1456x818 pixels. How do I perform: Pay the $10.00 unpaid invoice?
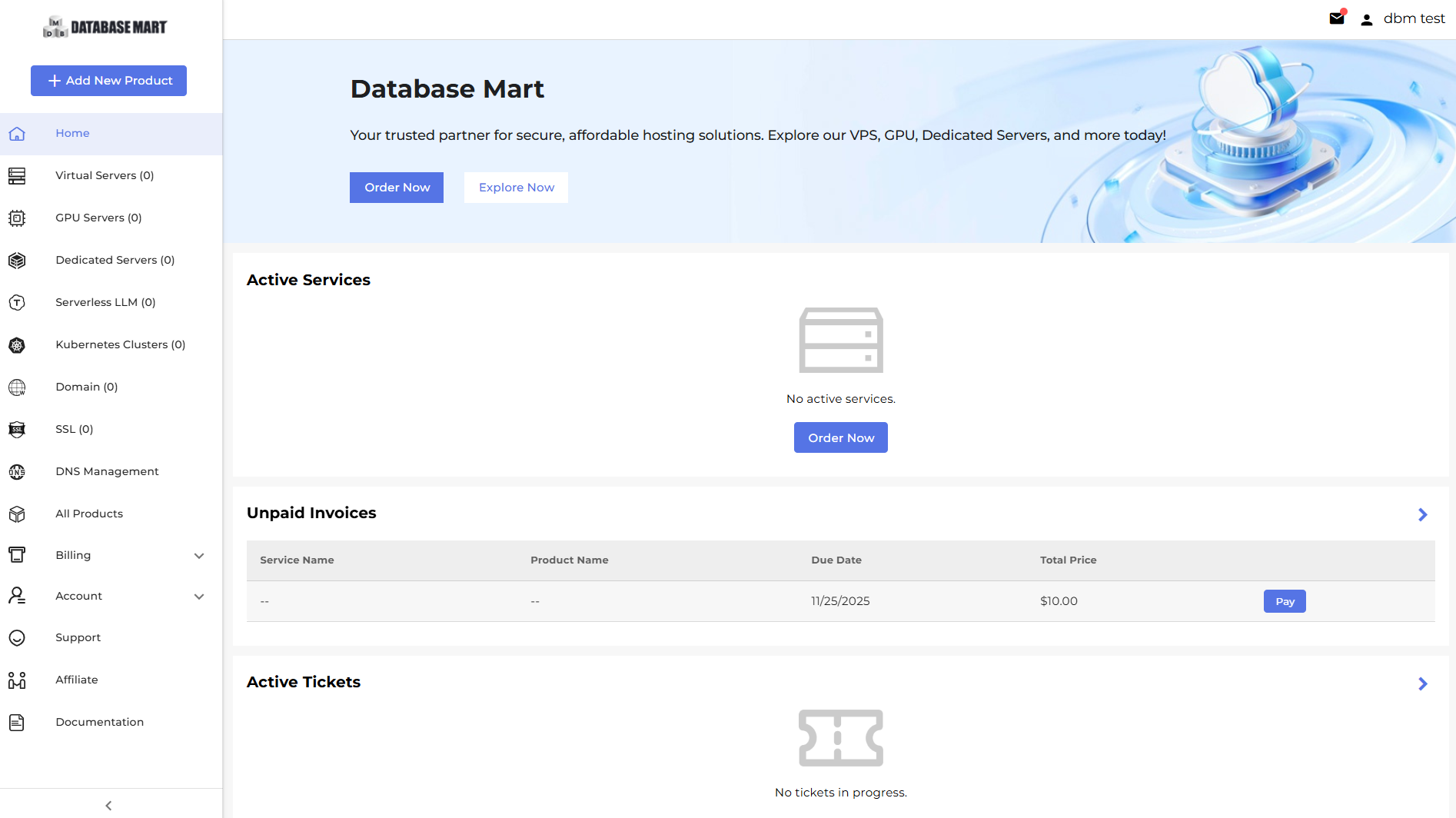tap(1284, 601)
